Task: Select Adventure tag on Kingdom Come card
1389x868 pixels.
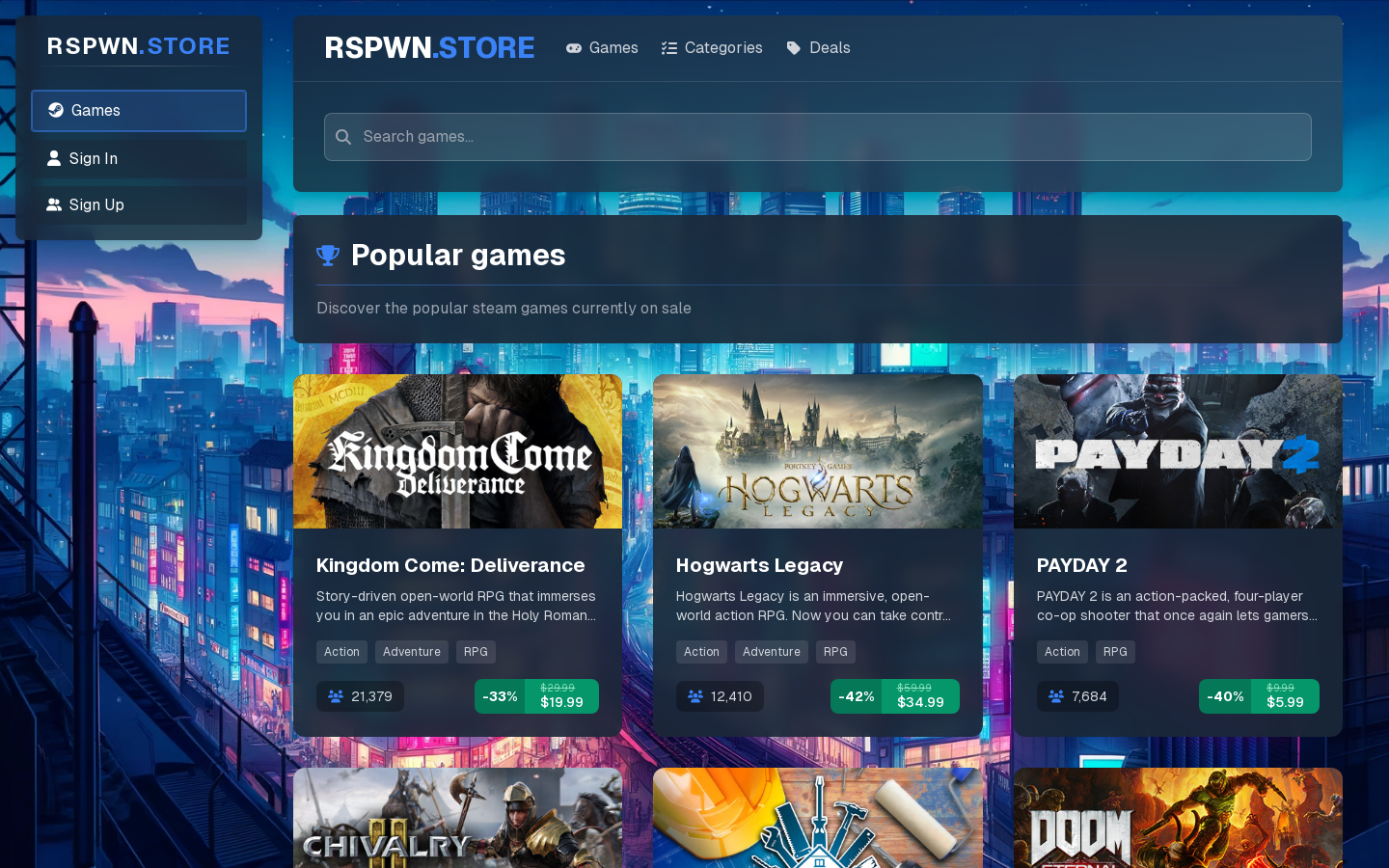Action: (x=412, y=652)
